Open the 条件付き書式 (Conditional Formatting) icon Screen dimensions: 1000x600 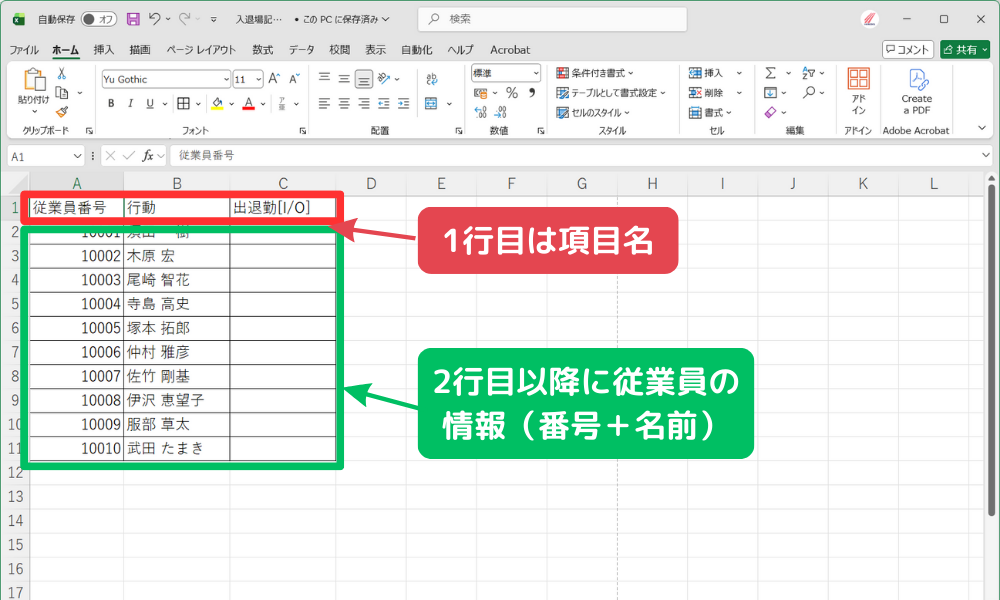[x=562, y=73]
